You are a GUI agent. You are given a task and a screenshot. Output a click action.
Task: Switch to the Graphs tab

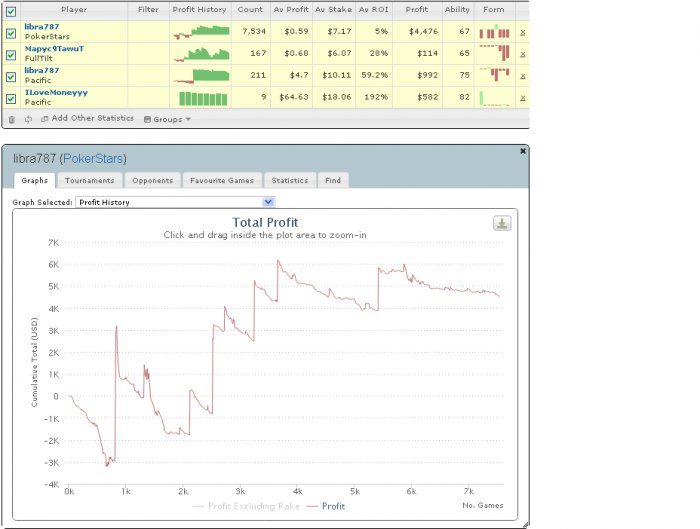click(x=34, y=180)
